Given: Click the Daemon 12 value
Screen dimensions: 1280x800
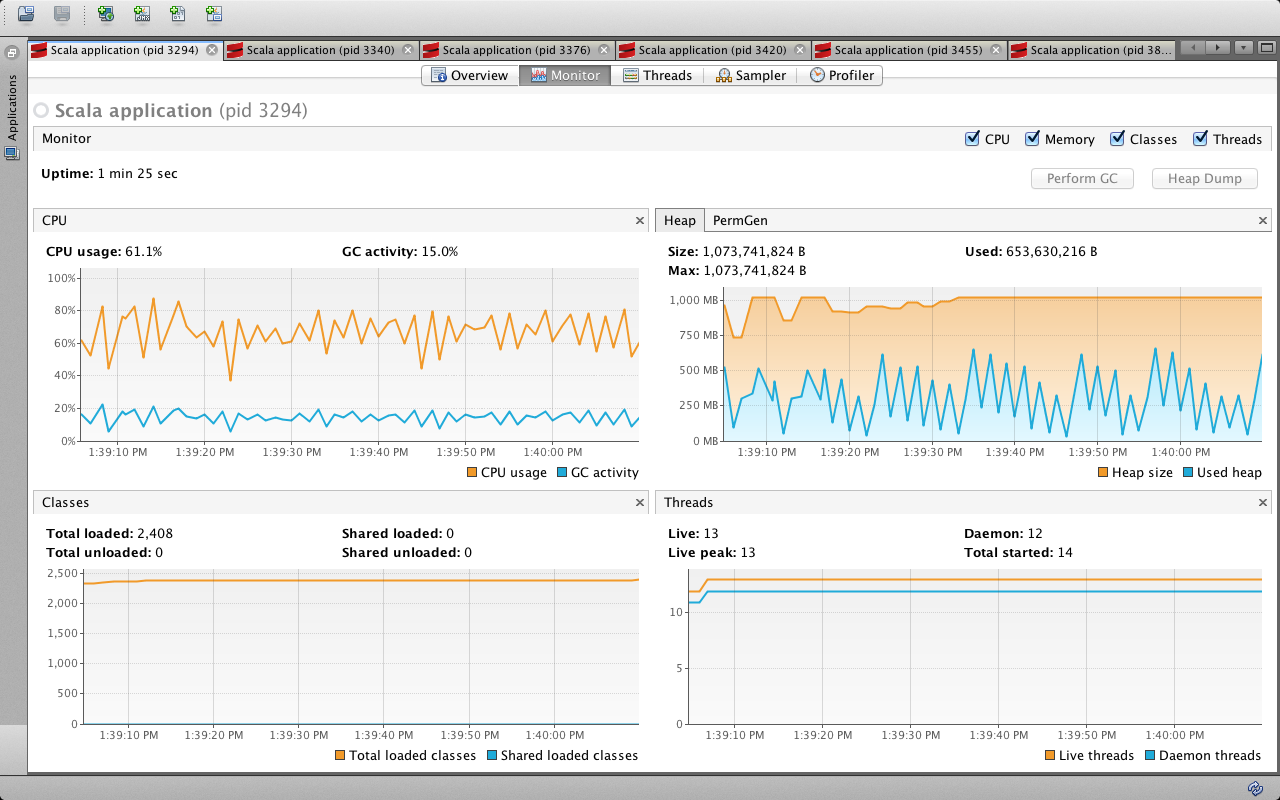Looking at the screenshot, I should 1035,534.
